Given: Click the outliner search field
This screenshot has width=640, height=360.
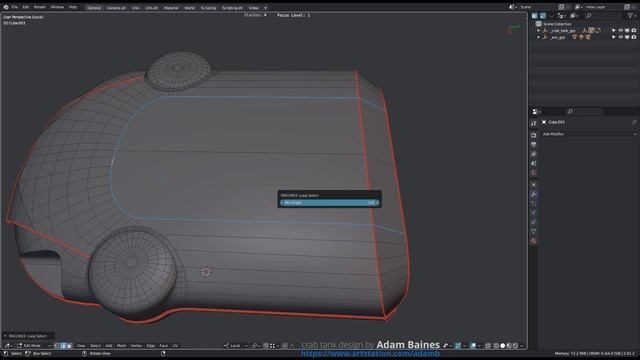Looking at the screenshot, I should click(x=604, y=16).
